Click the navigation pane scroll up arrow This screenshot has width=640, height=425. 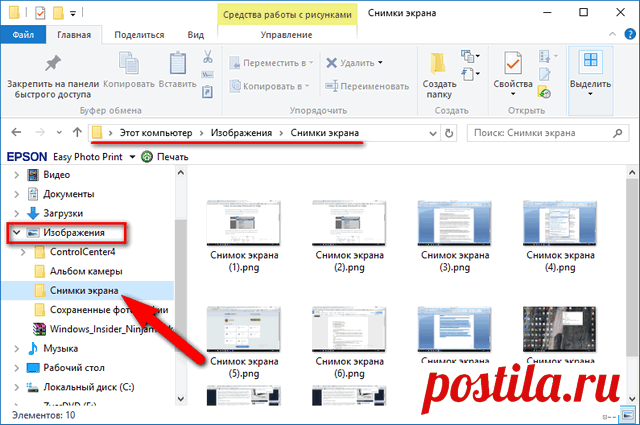(x=180, y=173)
